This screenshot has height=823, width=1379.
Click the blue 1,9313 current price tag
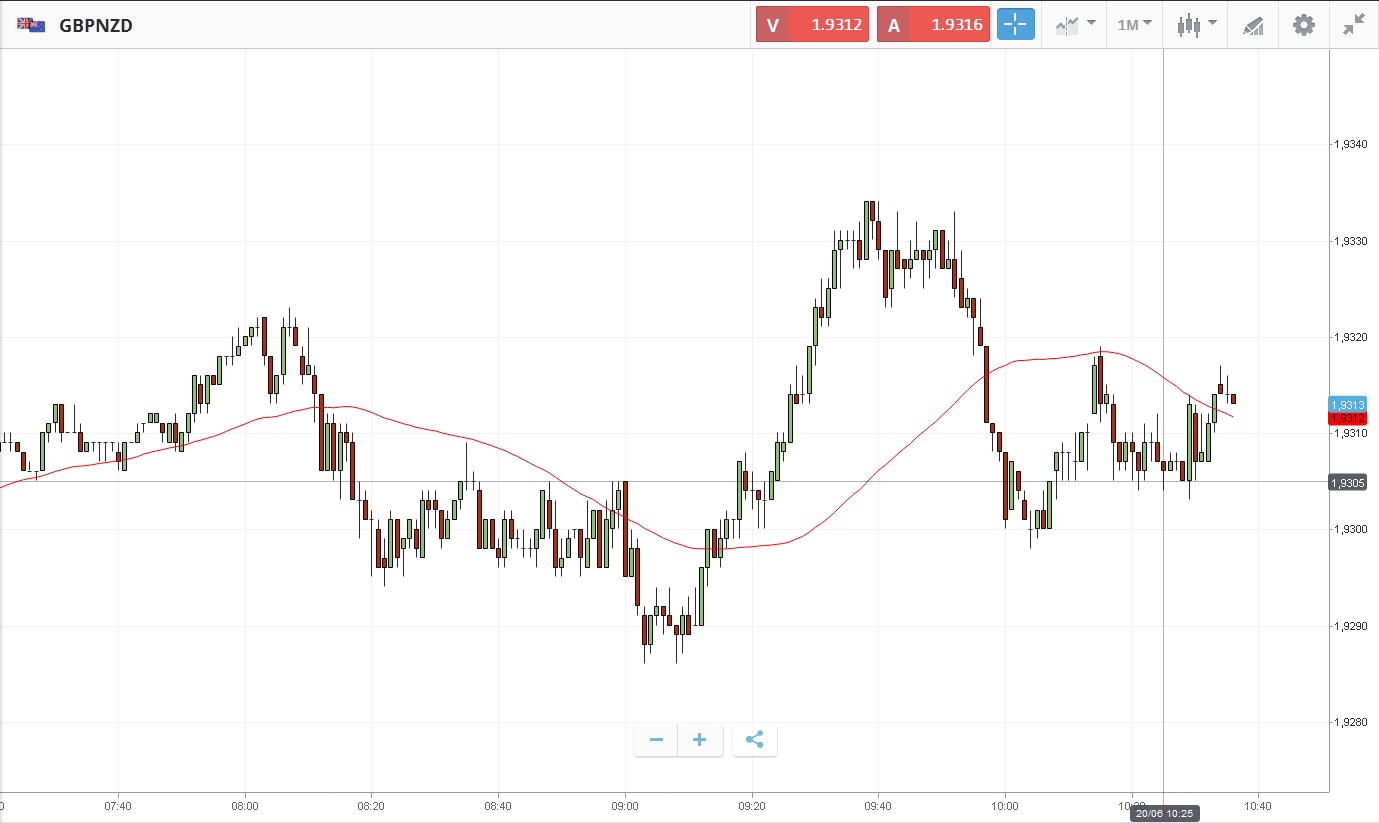1347,404
